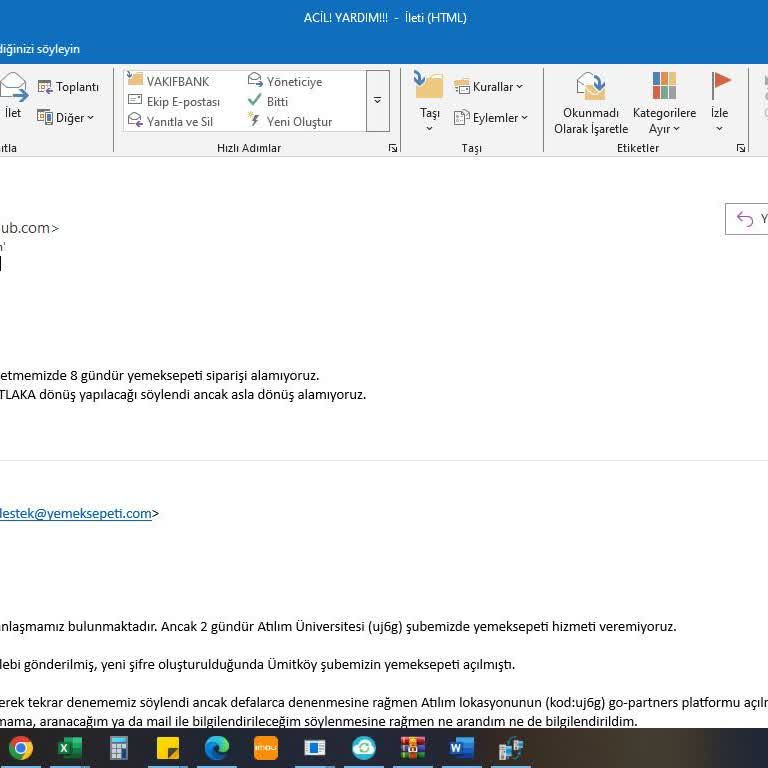Open WinRAR from the taskbar
Screen dimensions: 768x768
(x=413, y=748)
